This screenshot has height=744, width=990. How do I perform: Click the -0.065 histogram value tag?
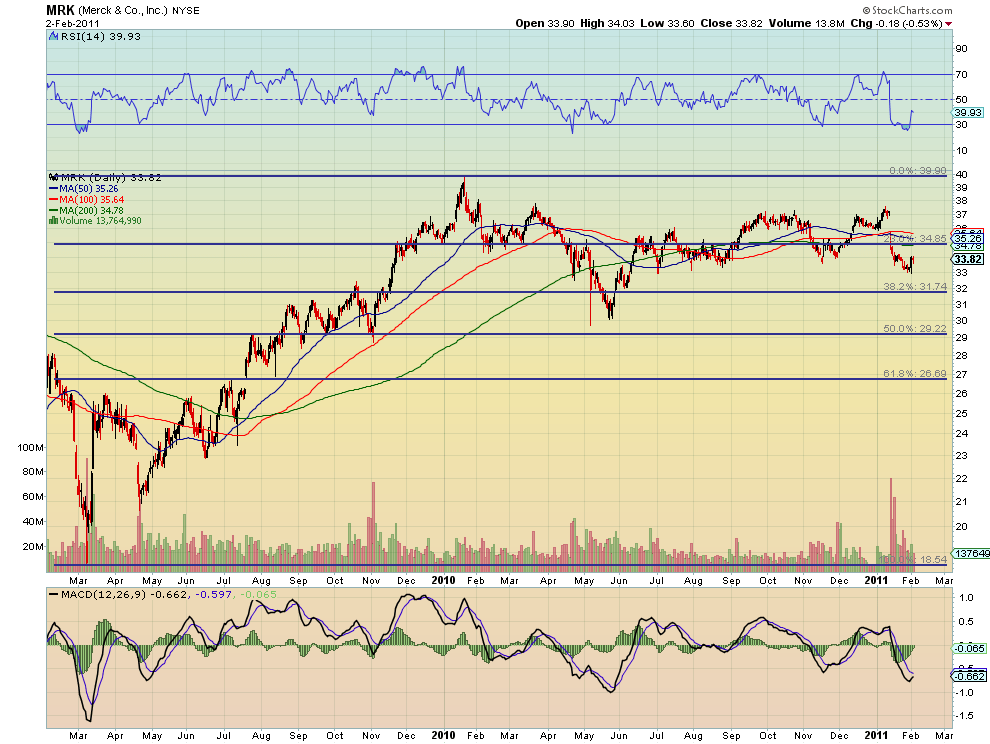pyautogui.click(x=969, y=649)
